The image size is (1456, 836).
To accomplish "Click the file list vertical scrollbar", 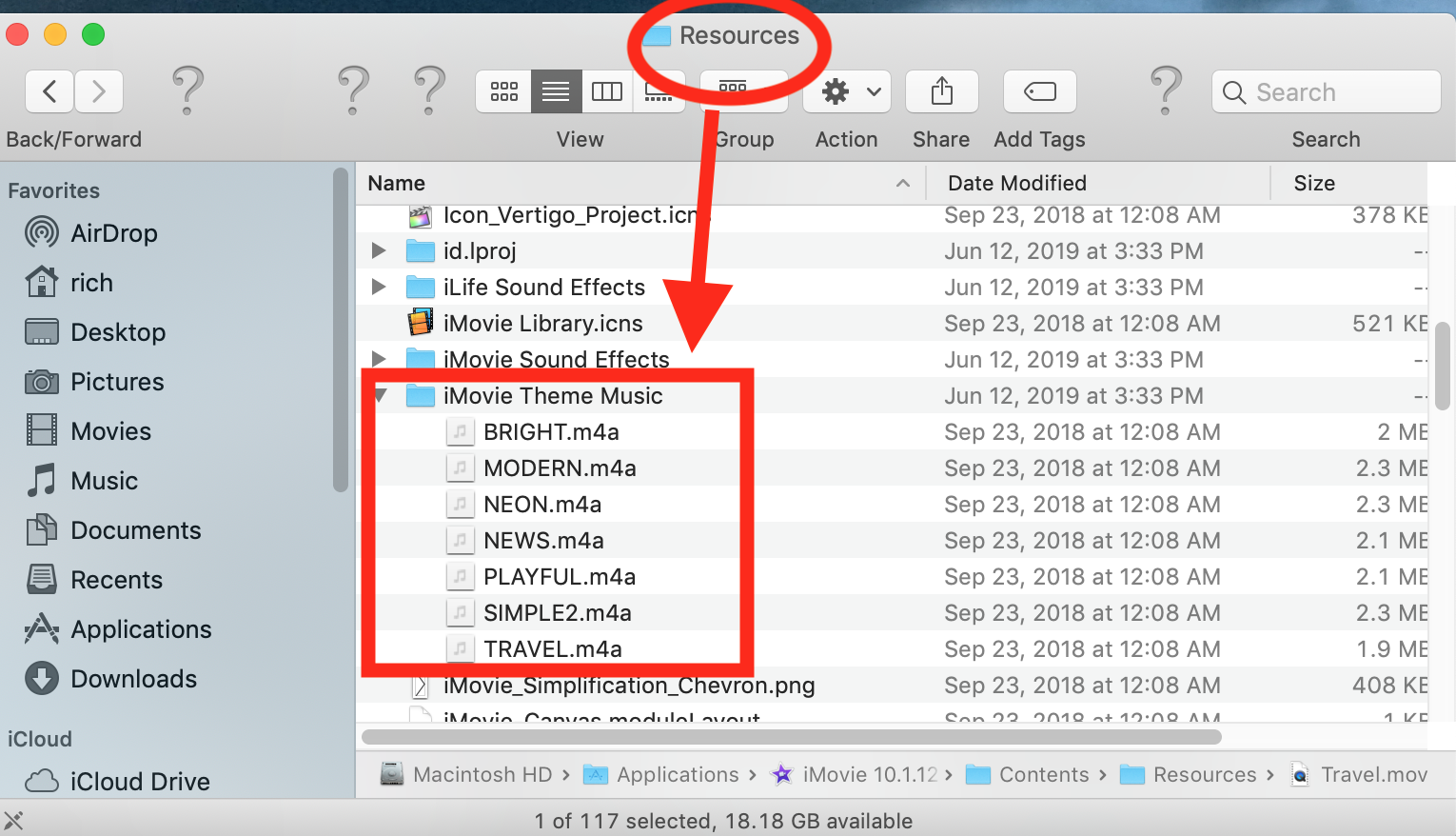I will 1443,366.
